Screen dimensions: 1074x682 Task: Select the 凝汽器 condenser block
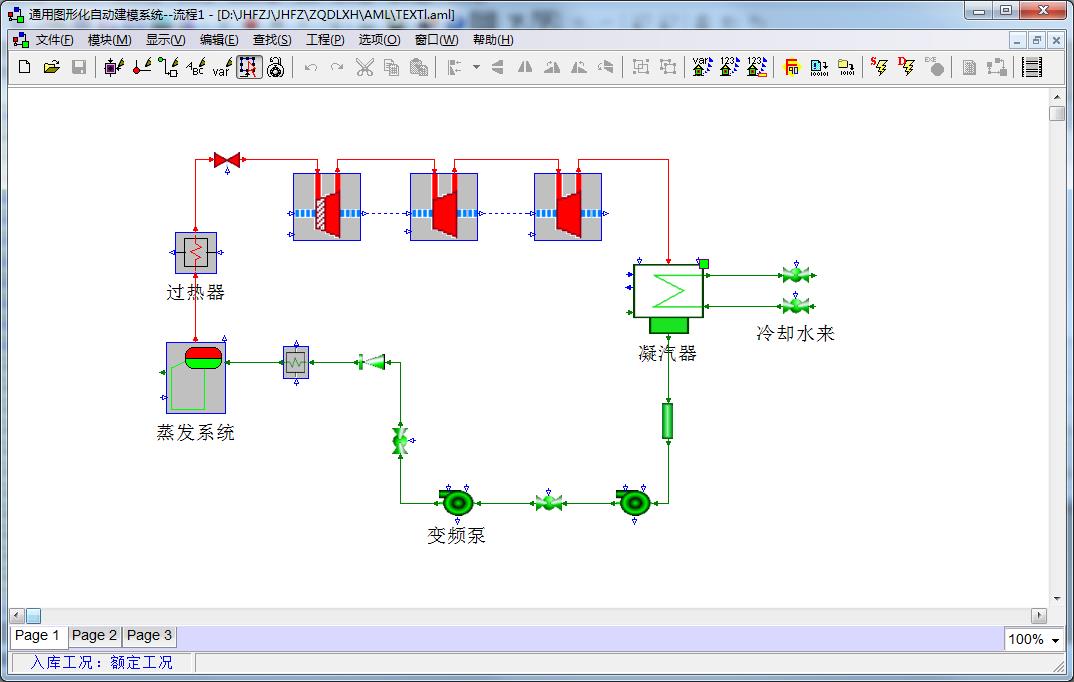[668, 292]
